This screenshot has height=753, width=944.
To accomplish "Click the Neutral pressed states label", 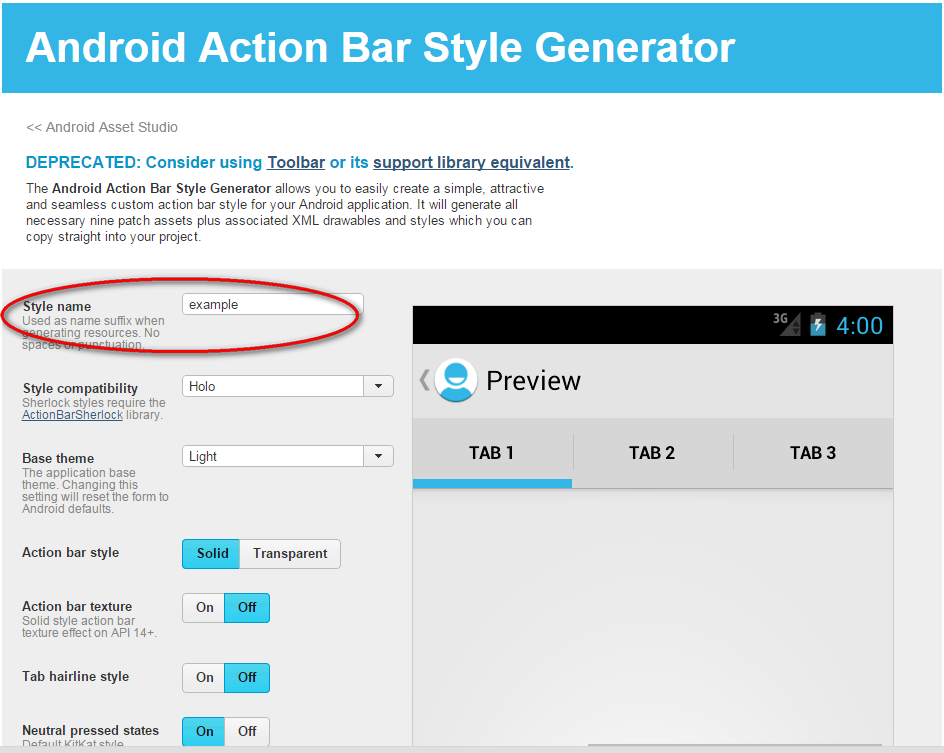I will coord(90,731).
